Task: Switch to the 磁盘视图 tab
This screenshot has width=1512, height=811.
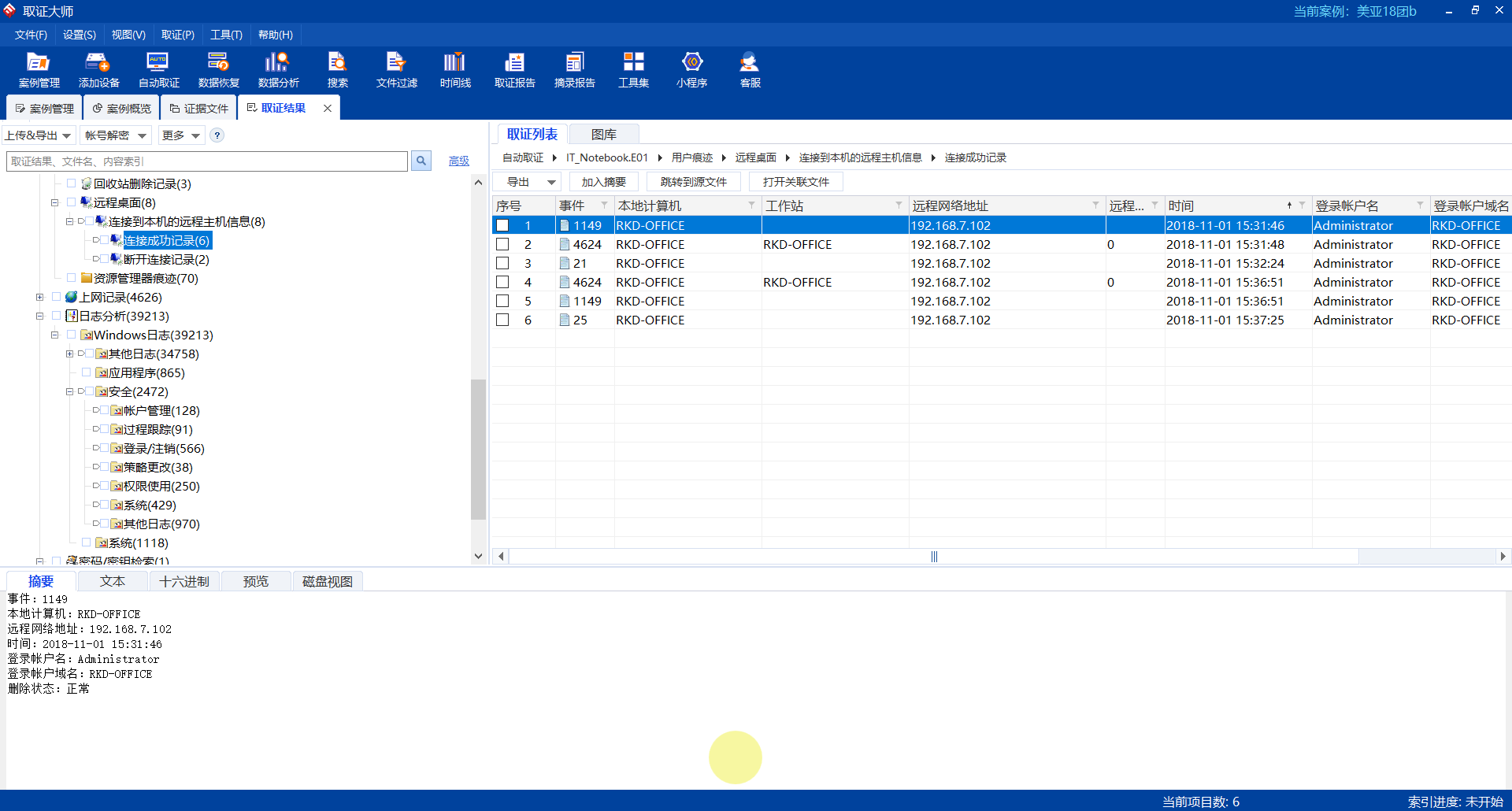Action: pyautogui.click(x=328, y=581)
